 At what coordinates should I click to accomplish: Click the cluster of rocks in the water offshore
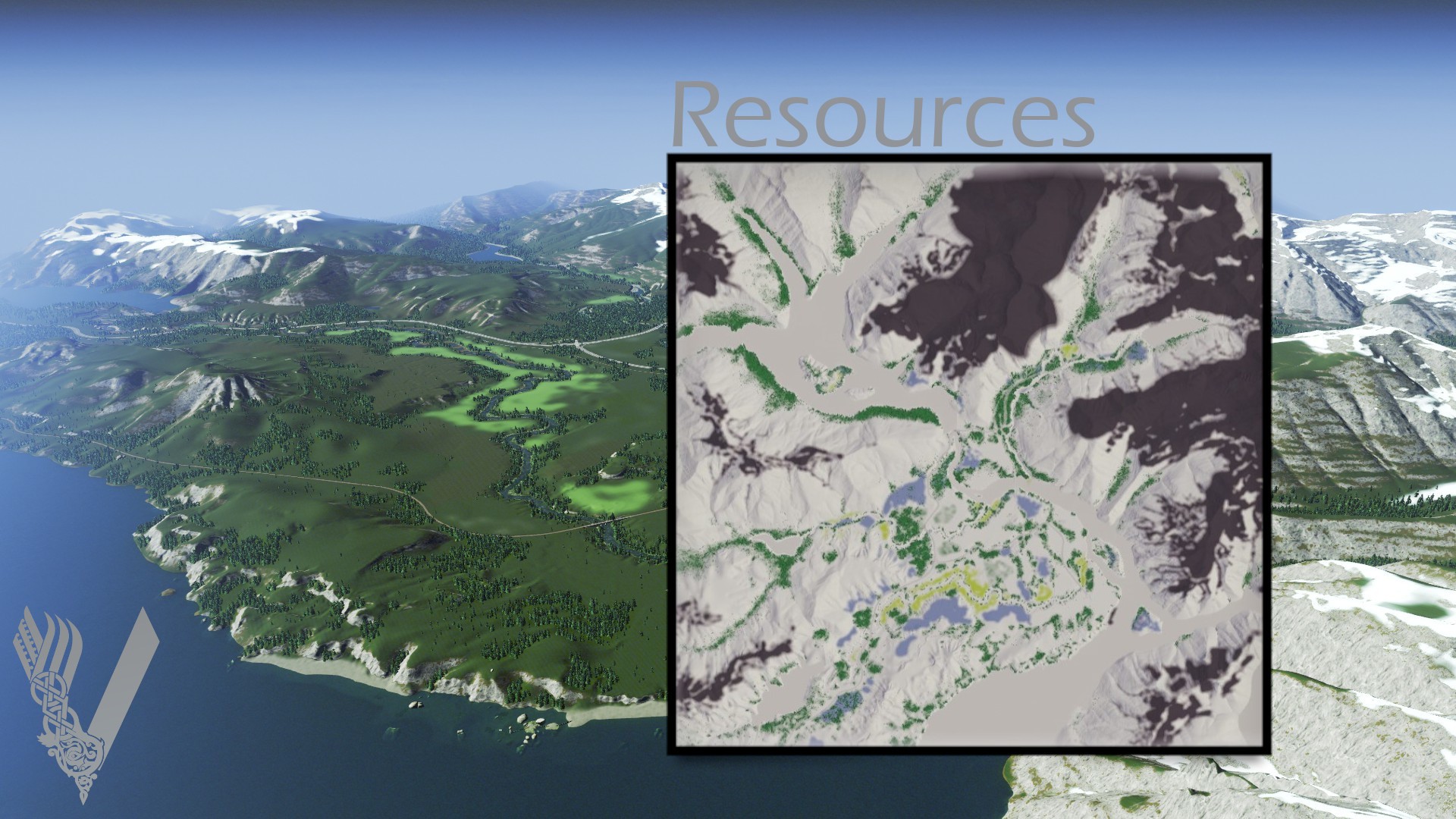(529, 726)
